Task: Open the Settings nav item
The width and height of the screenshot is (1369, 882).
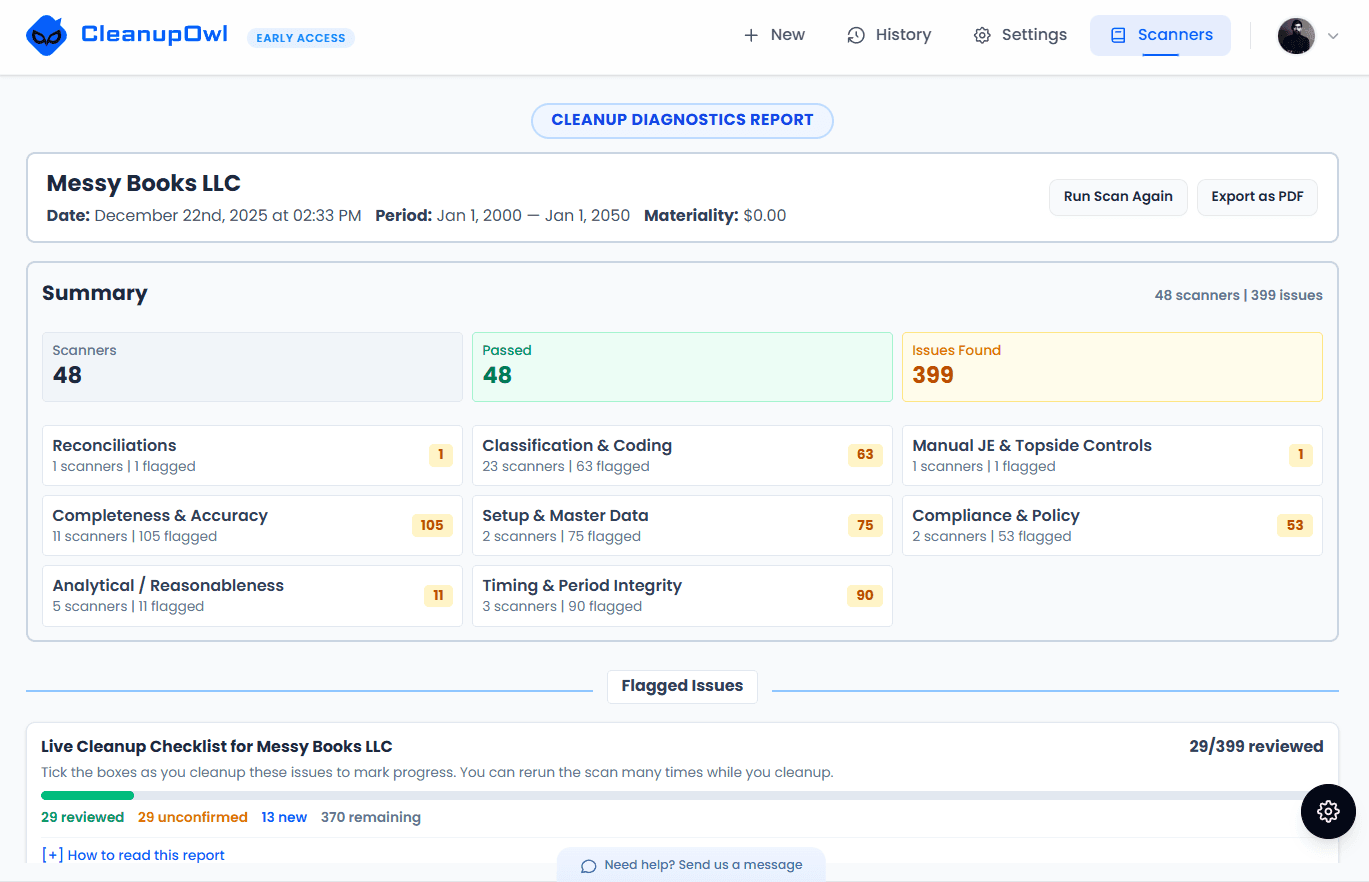Action: click(x=1020, y=35)
